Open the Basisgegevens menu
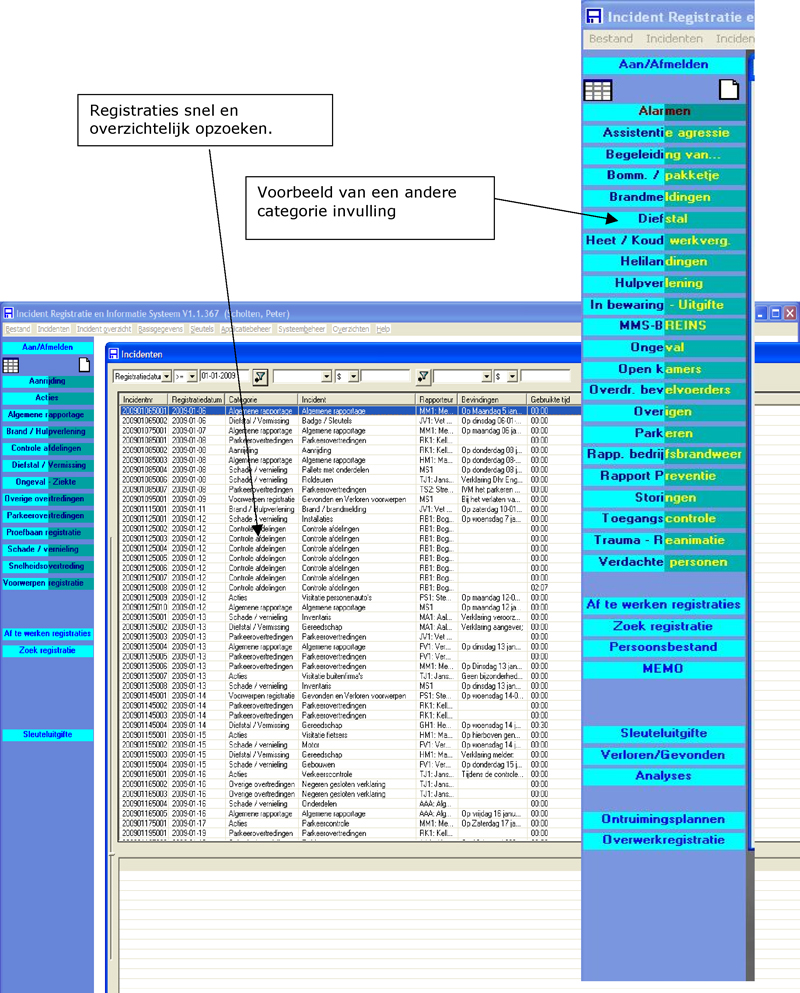 point(160,329)
